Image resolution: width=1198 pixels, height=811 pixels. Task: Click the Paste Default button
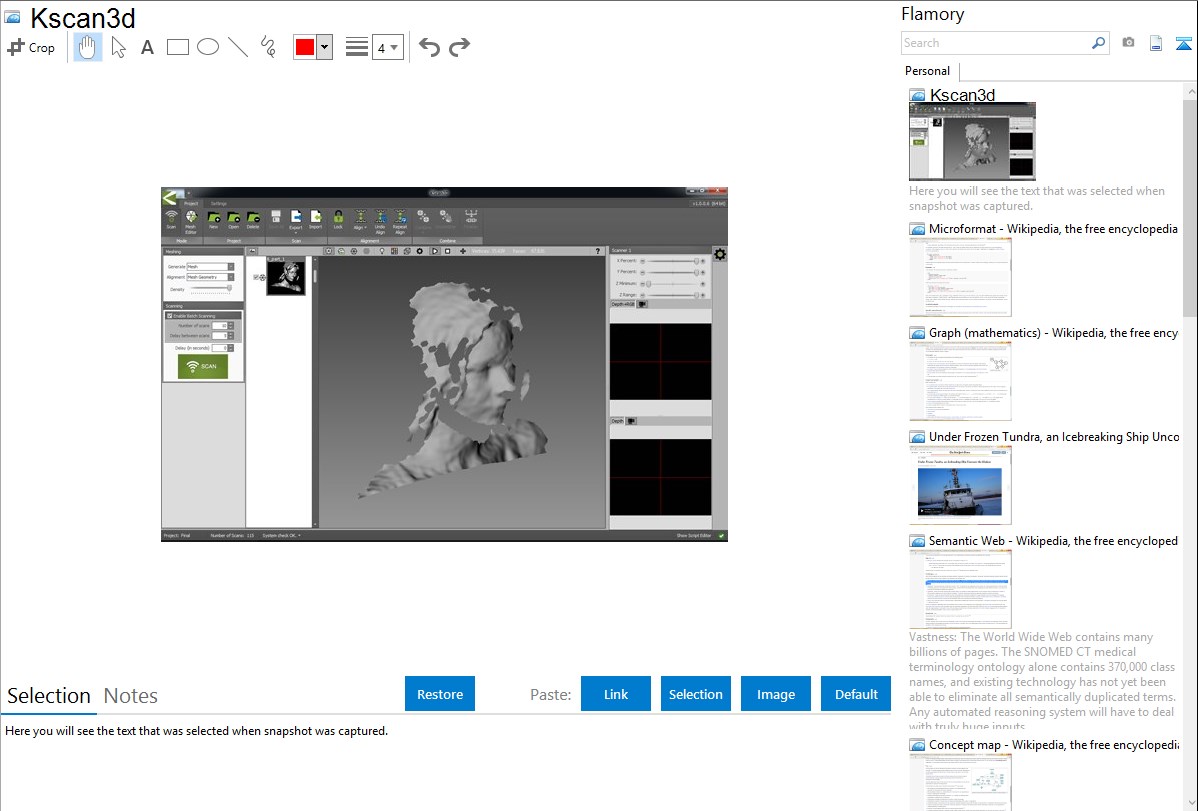[x=856, y=694]
